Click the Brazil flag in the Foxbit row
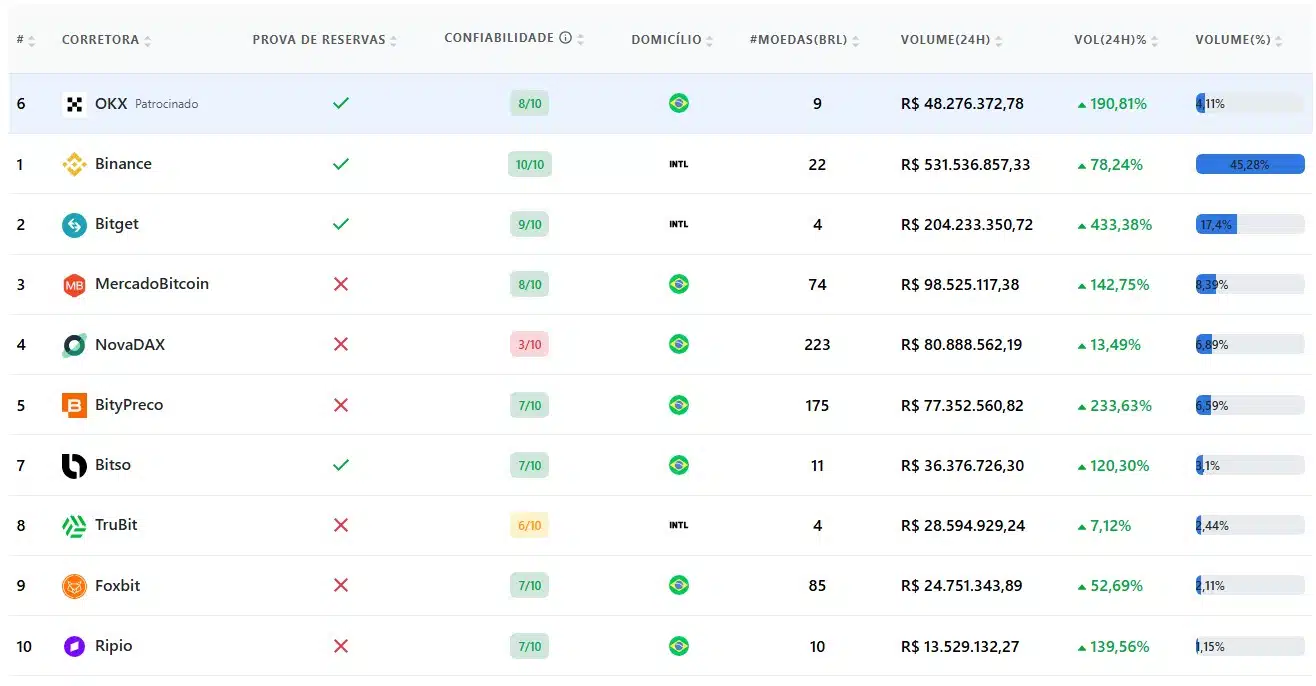1316x686 pixels. (679, 585)
